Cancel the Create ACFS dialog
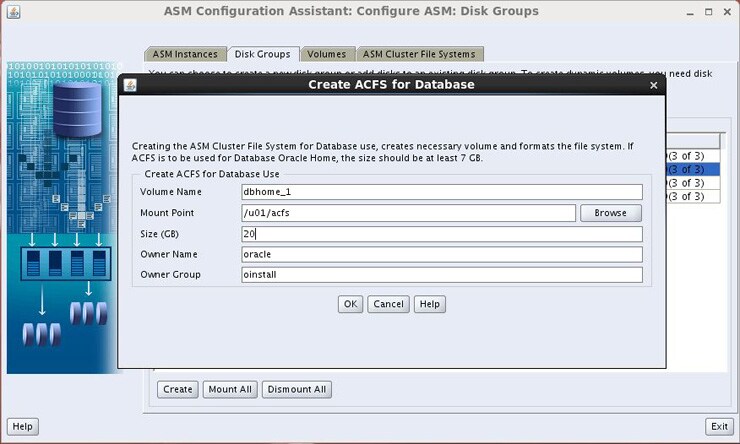The image size is (740, 444). (388, 304)
